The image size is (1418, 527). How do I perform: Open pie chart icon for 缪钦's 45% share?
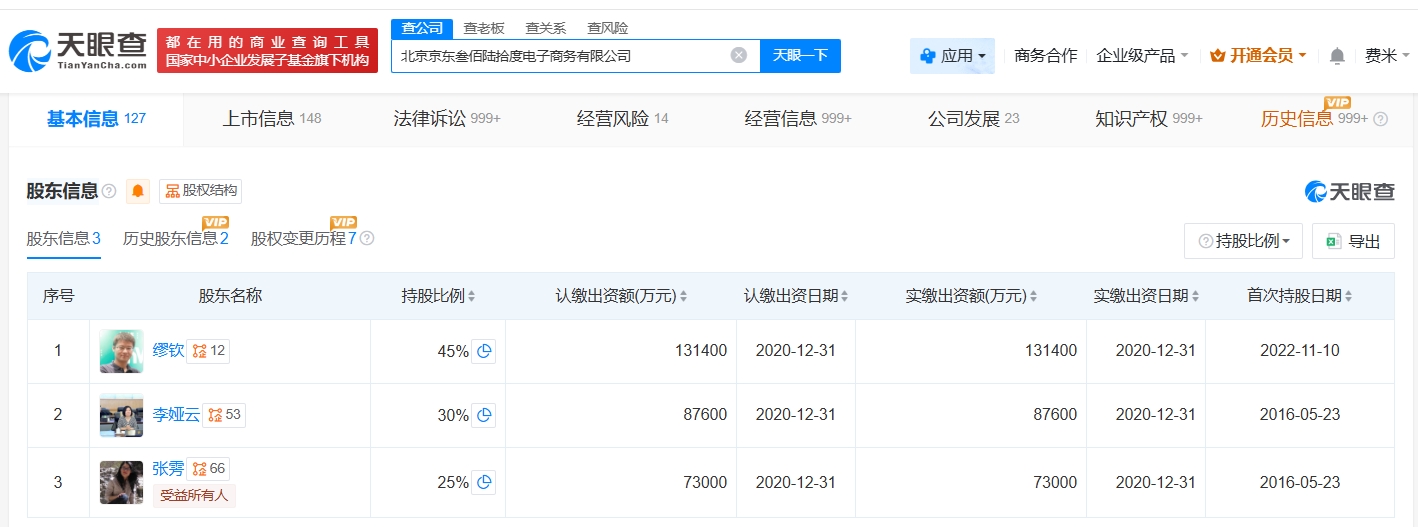pyautogui.click(x=485, y=351)
